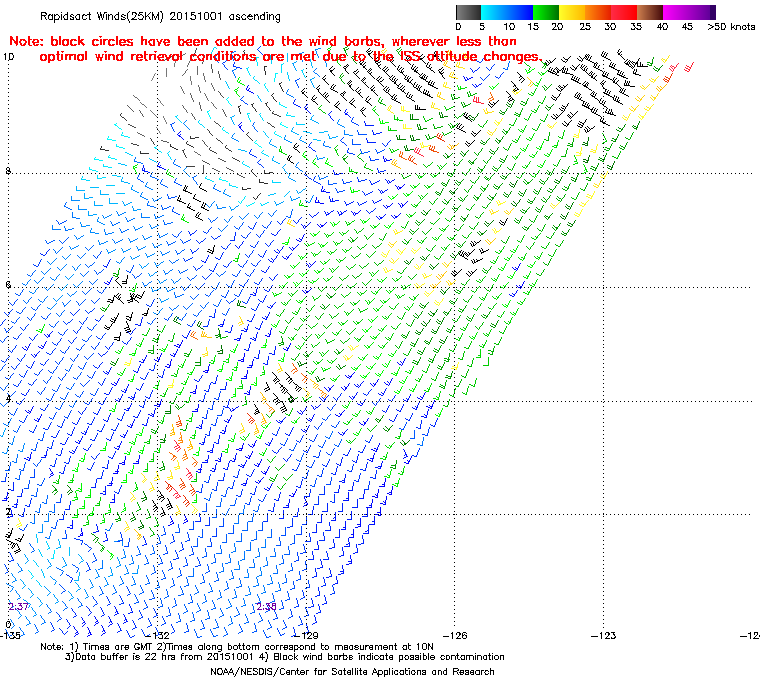
Task: Click the '25' legend scale label
Action: tap(585, 27)
